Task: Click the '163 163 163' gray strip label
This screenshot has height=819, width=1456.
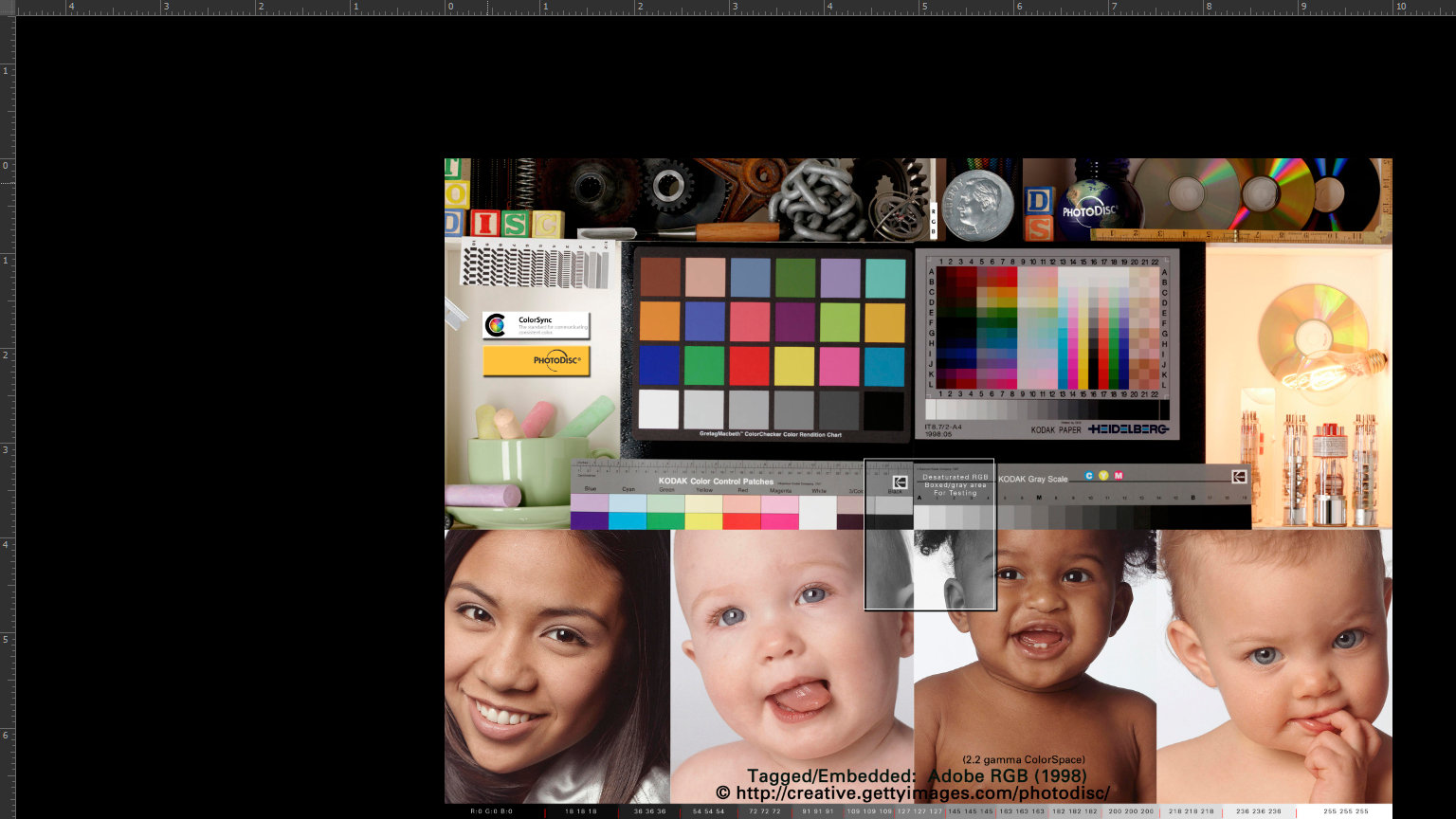Action: tap(1021, 811)
